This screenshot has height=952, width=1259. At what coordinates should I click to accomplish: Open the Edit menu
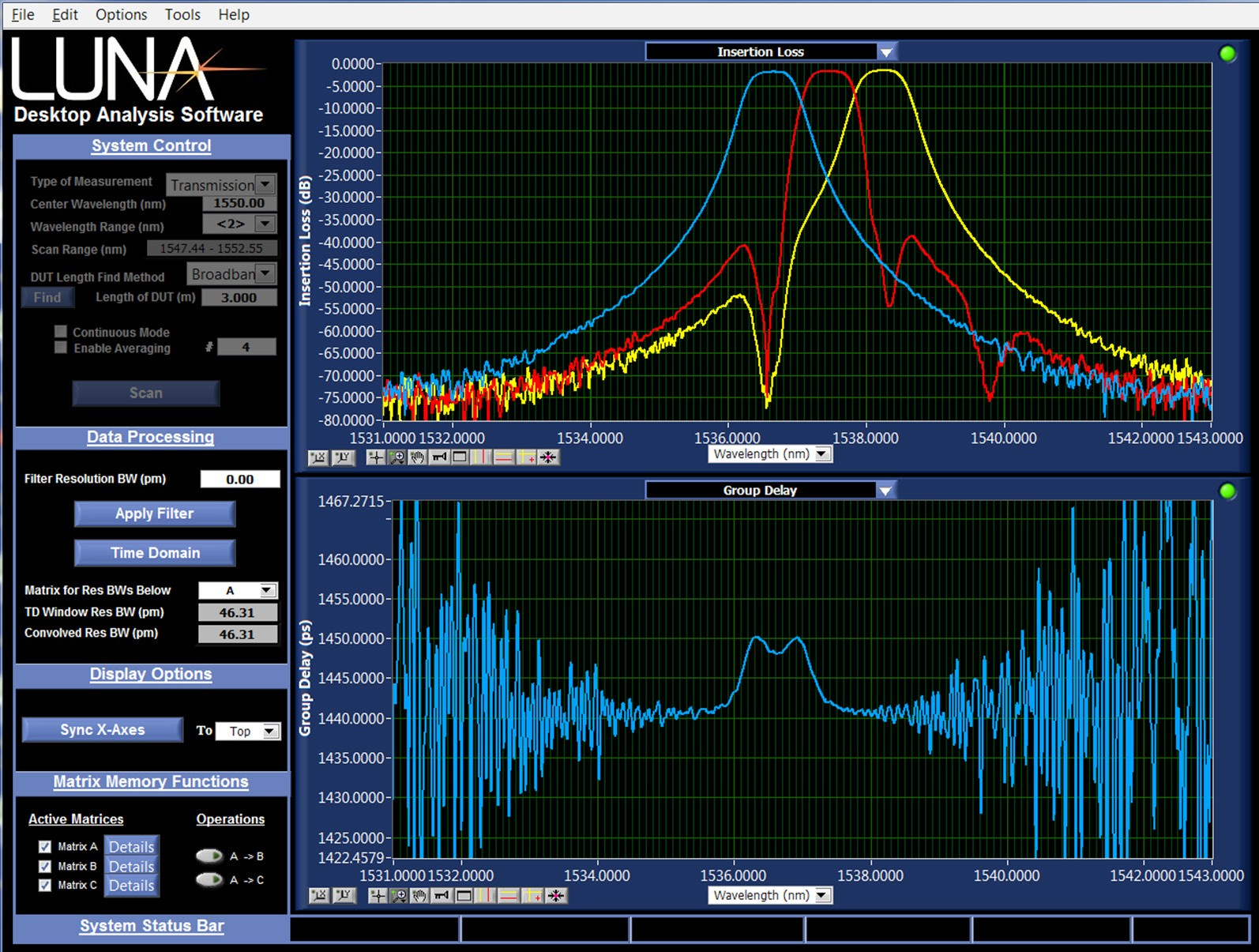[65, 14]
